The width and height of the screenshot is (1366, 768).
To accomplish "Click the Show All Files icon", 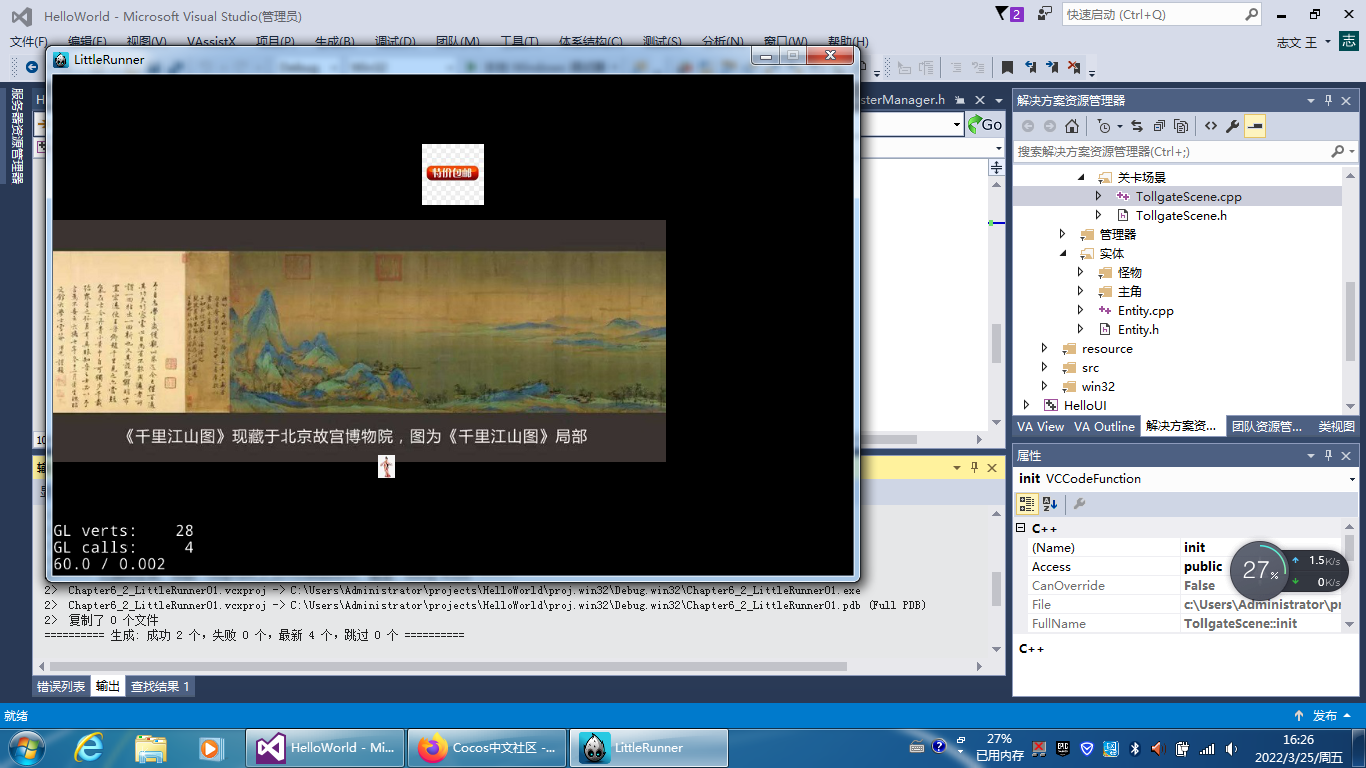I will 1181,126.
